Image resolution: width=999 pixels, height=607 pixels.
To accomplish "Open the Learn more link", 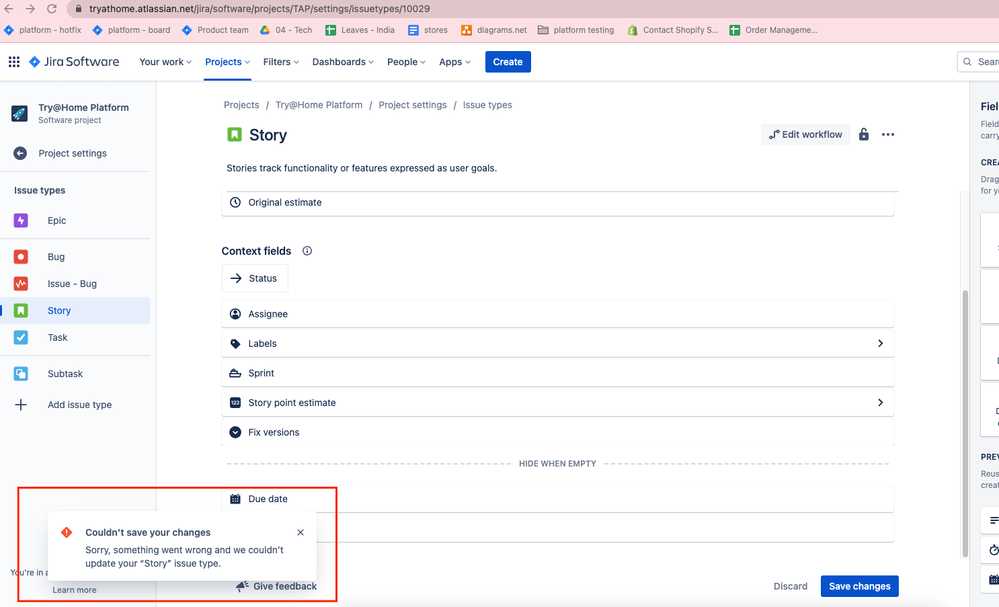I will 75,590.
